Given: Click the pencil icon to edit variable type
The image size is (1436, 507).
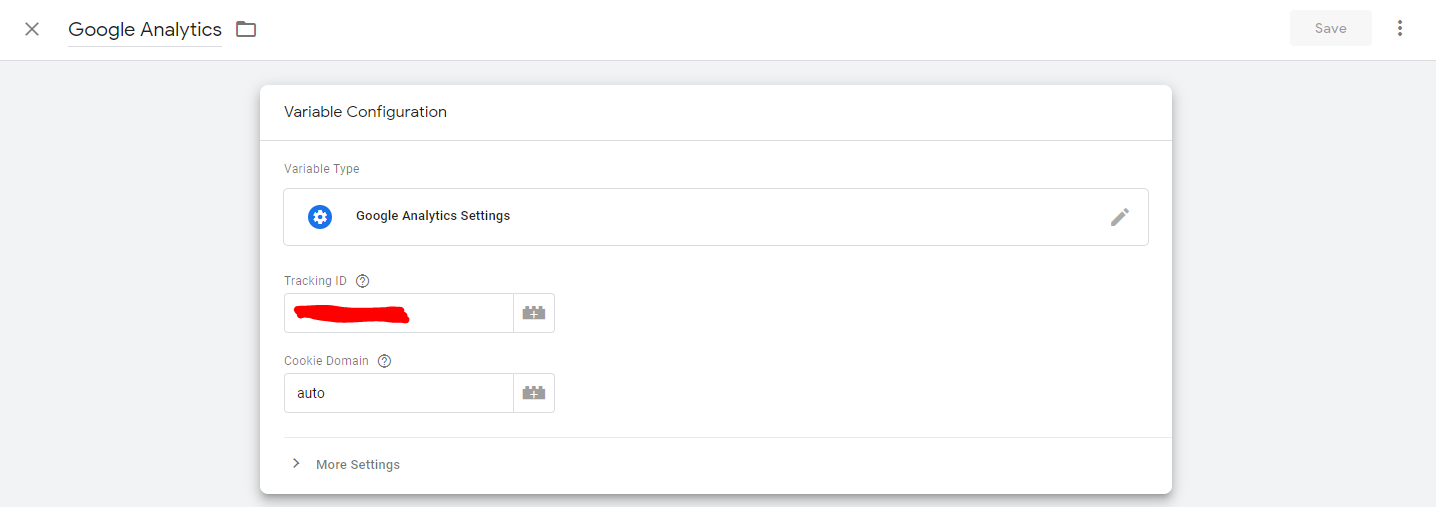Looking at the screenshot, I should (x=1120, y=217).
